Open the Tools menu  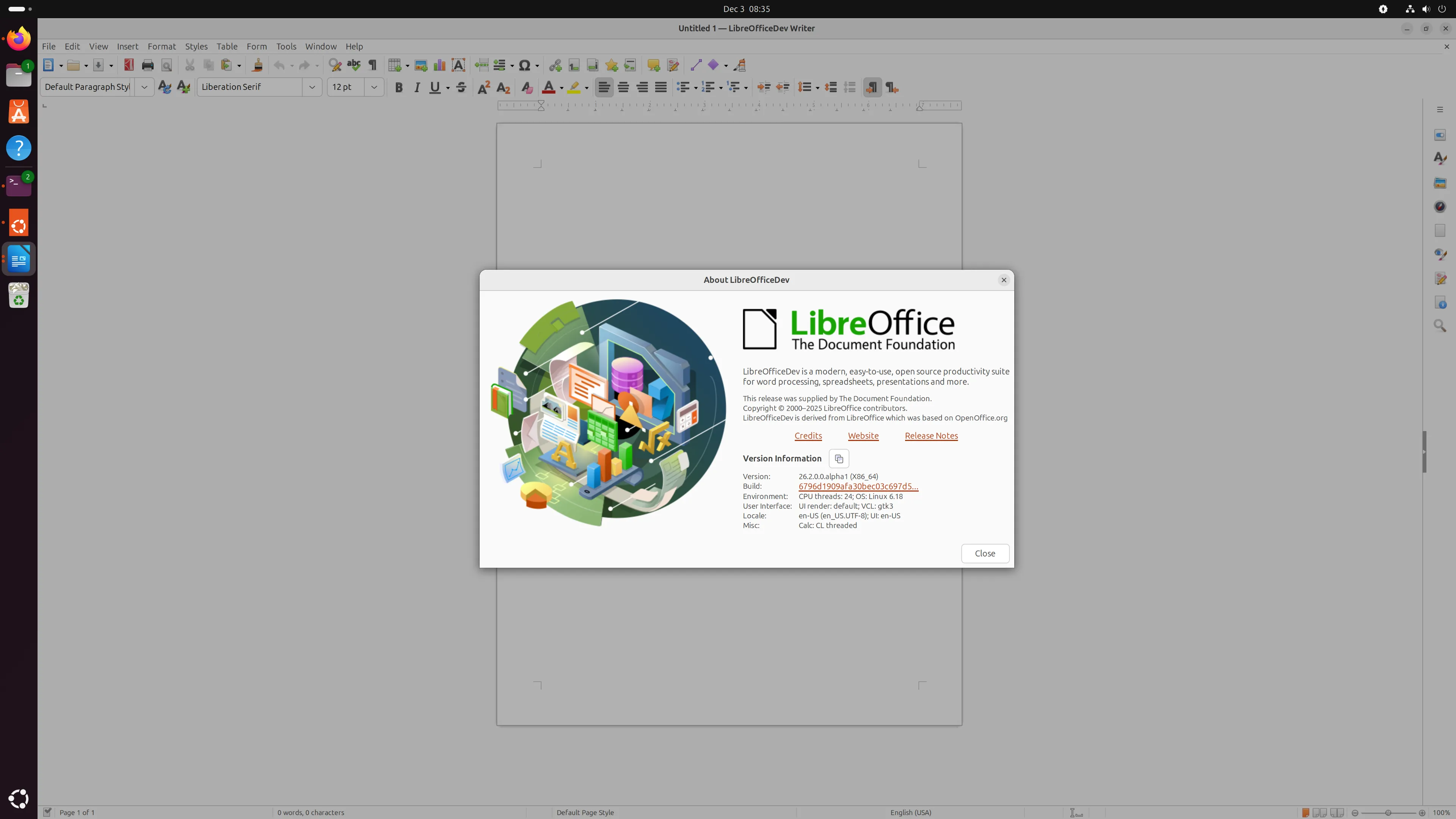pos(286,46)
